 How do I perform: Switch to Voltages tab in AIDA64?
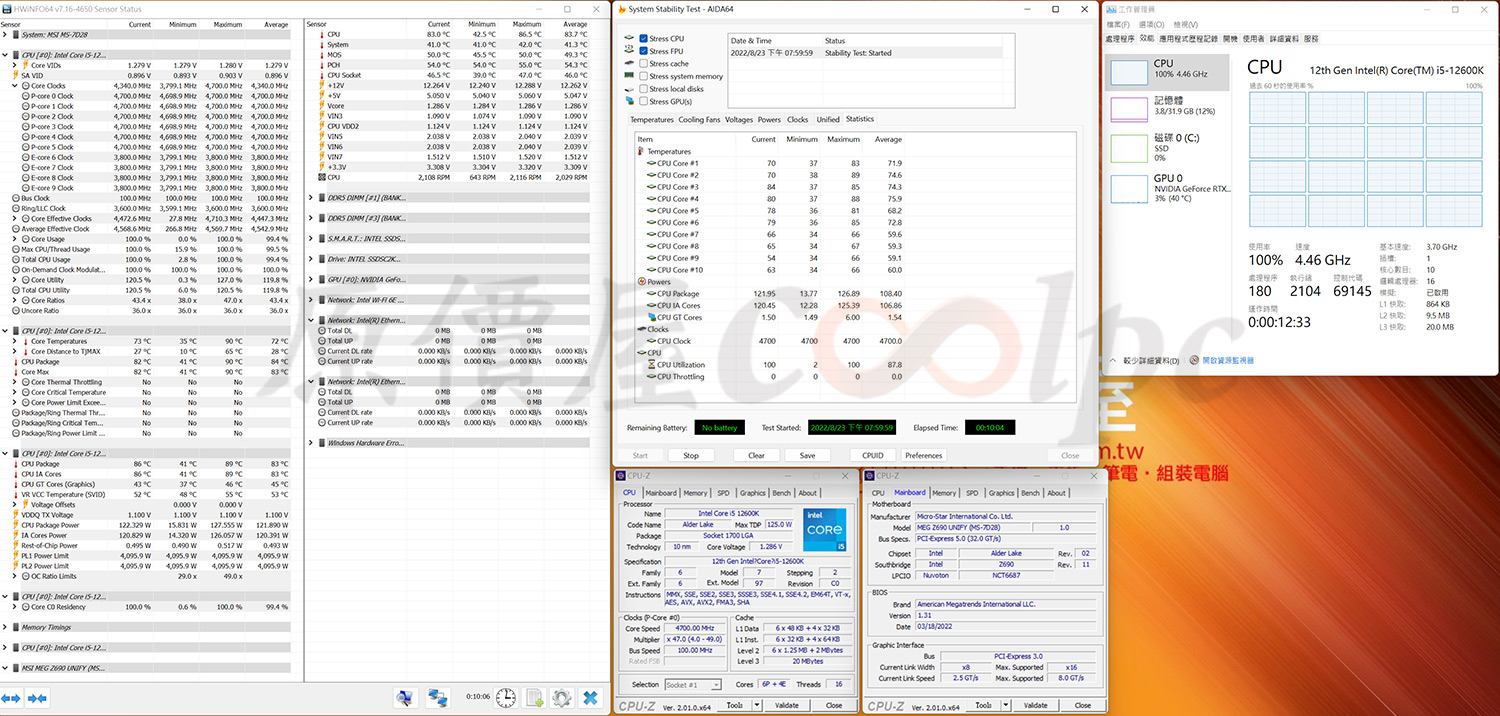[x=739, y=119]
